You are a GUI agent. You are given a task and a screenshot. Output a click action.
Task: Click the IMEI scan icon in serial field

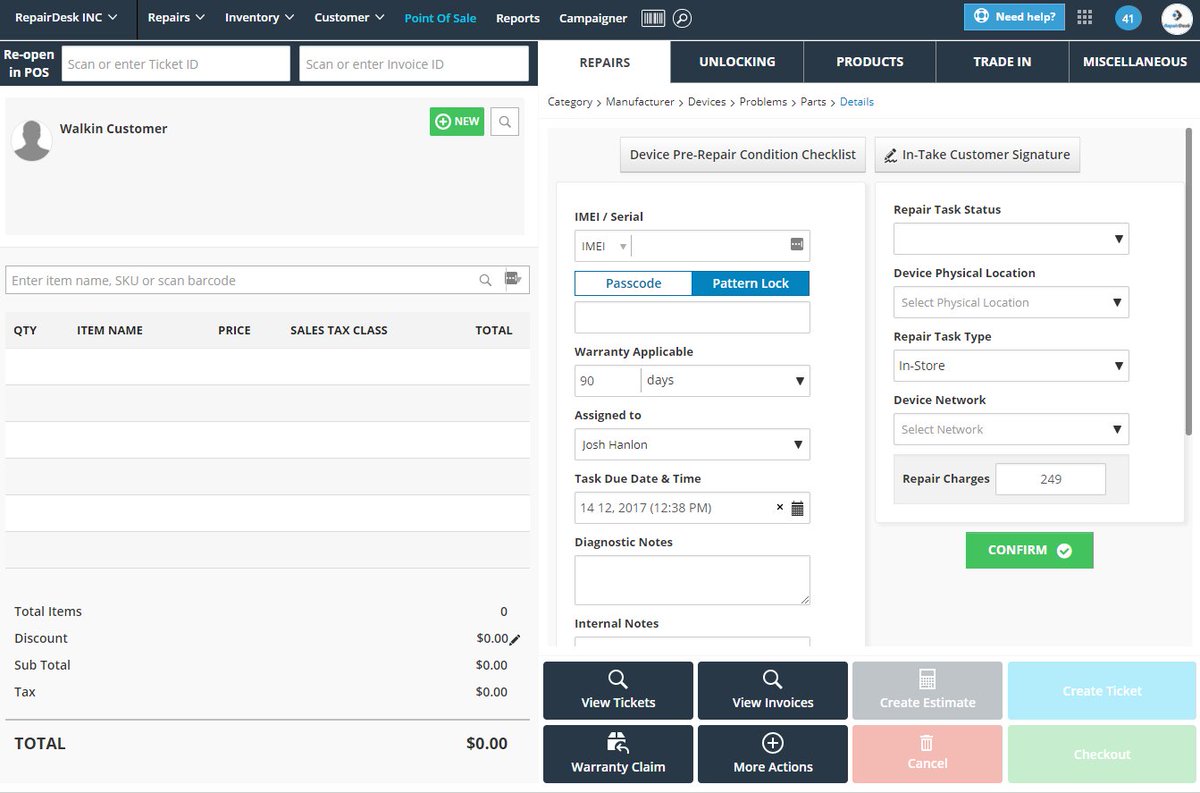coord(797,245)
